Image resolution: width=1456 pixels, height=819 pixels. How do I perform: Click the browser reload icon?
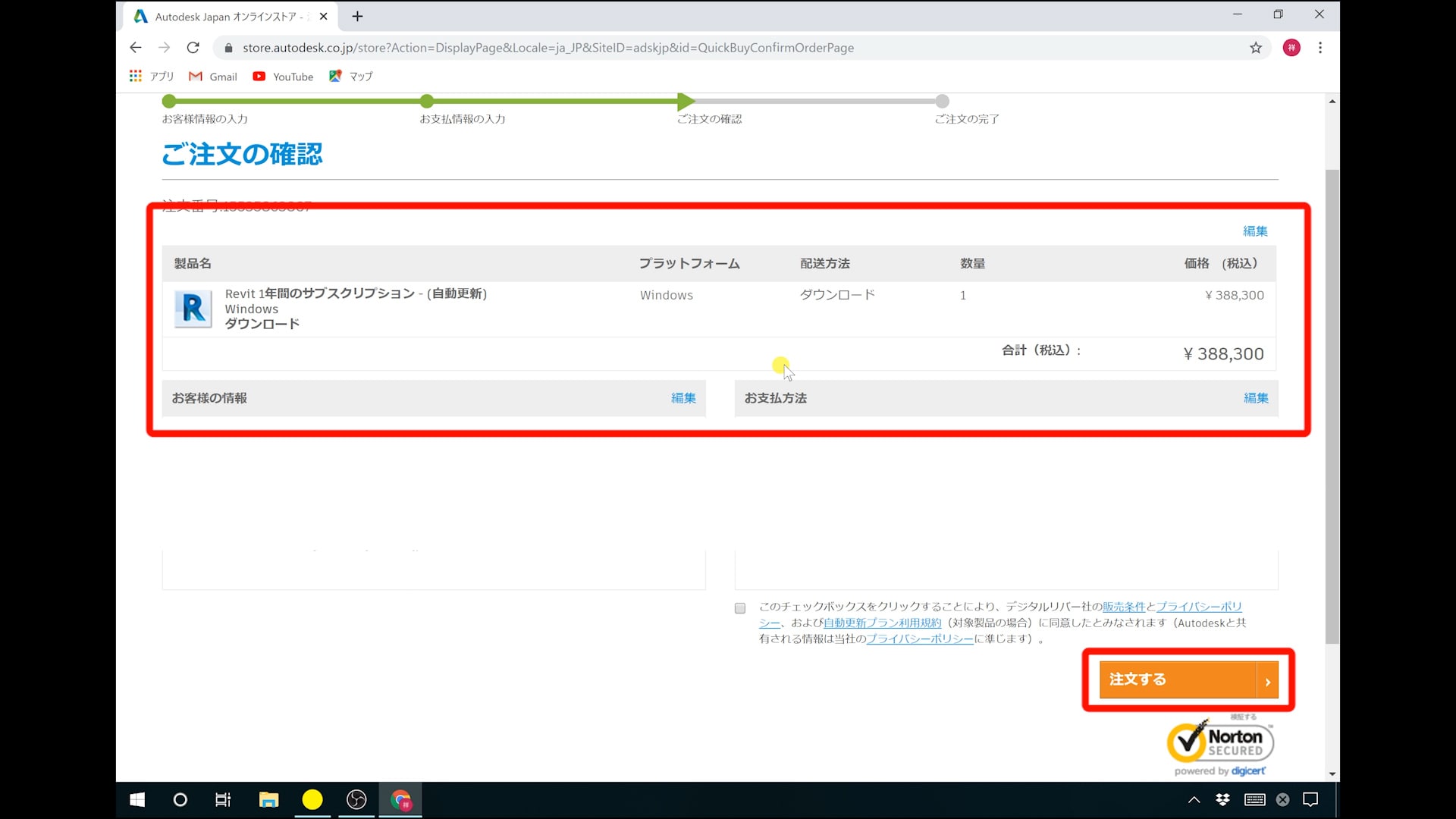click(193, 48)
